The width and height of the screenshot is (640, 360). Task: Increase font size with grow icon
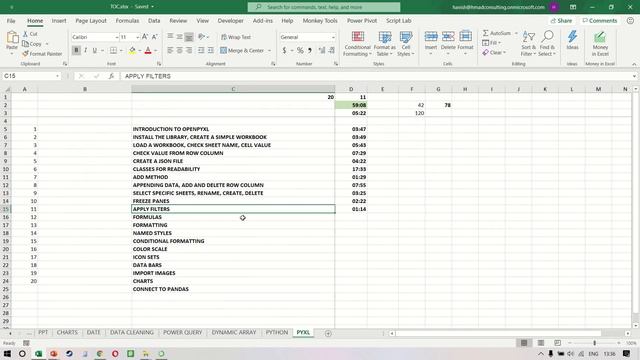click(145, 37)
